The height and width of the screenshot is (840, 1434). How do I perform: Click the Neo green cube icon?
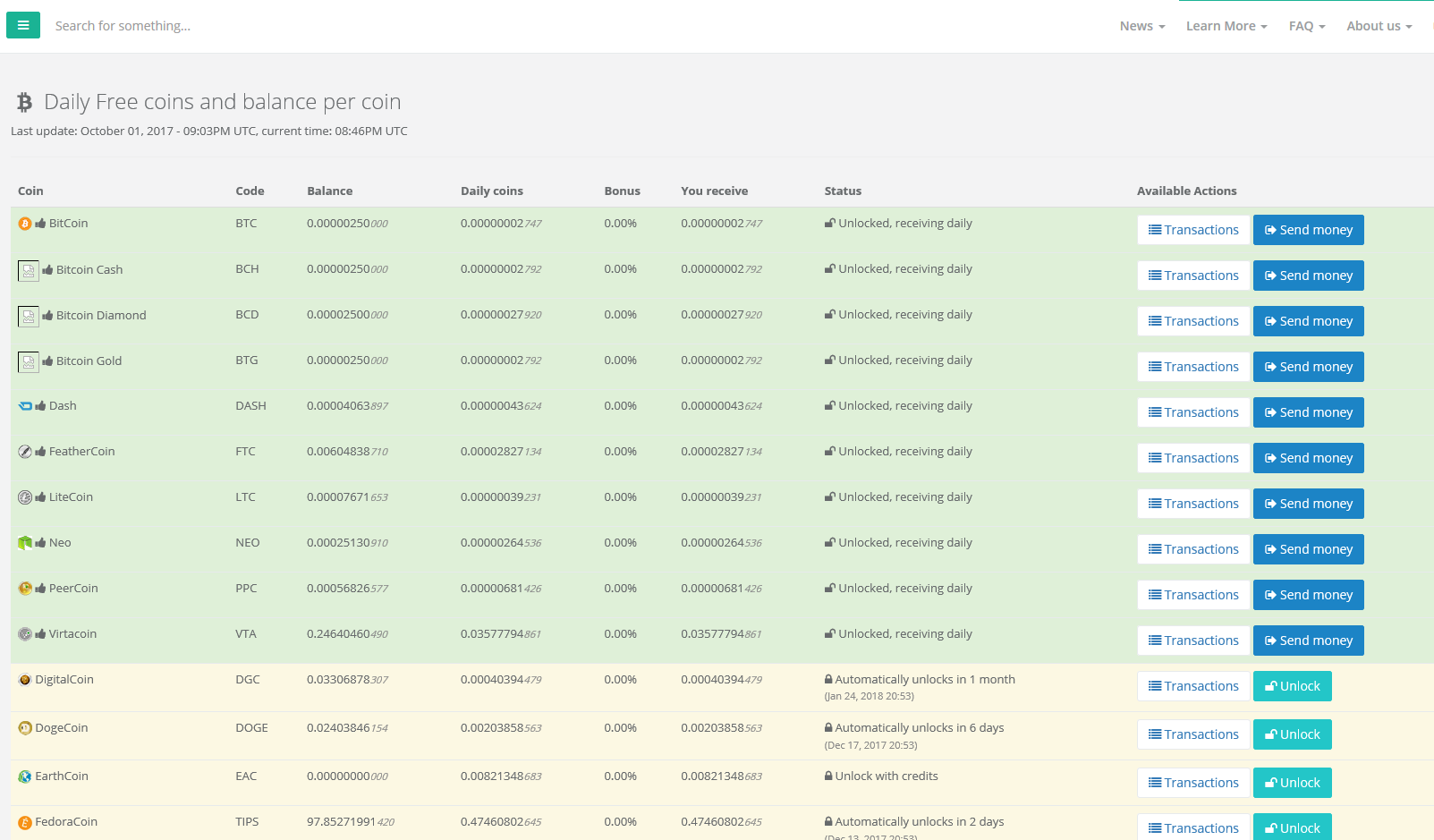coord(25,543)
